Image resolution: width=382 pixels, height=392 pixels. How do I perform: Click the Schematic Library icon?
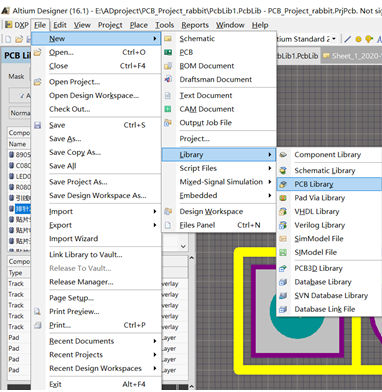[283, 171]
